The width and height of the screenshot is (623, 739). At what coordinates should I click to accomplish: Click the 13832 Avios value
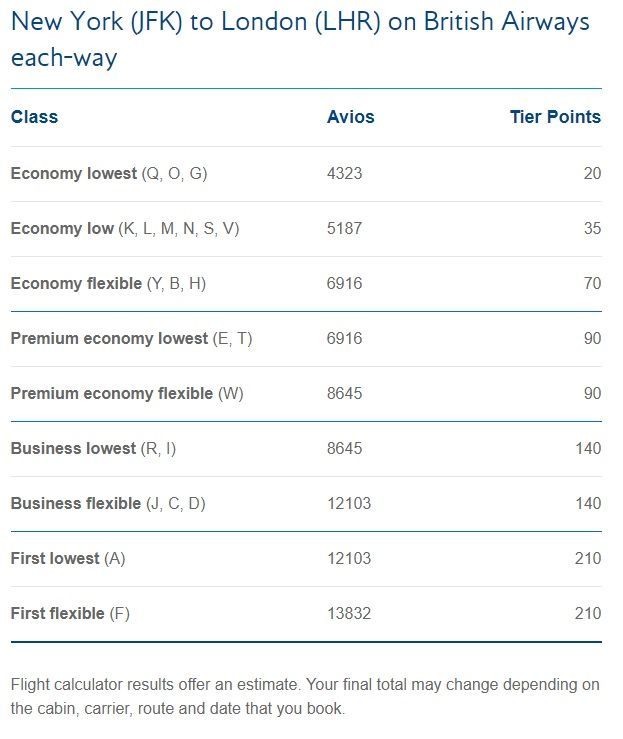pyautogui.click(x=349, y=613)
